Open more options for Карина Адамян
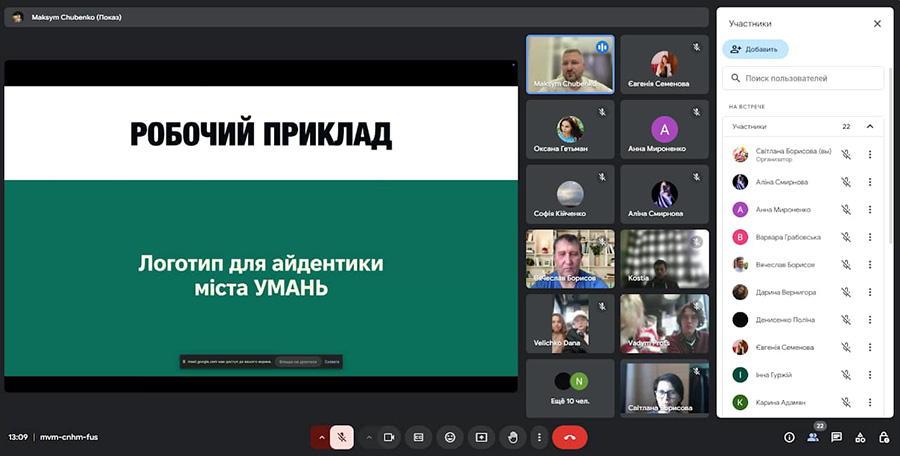The image size is (900, 456). (x=870, y=403)
